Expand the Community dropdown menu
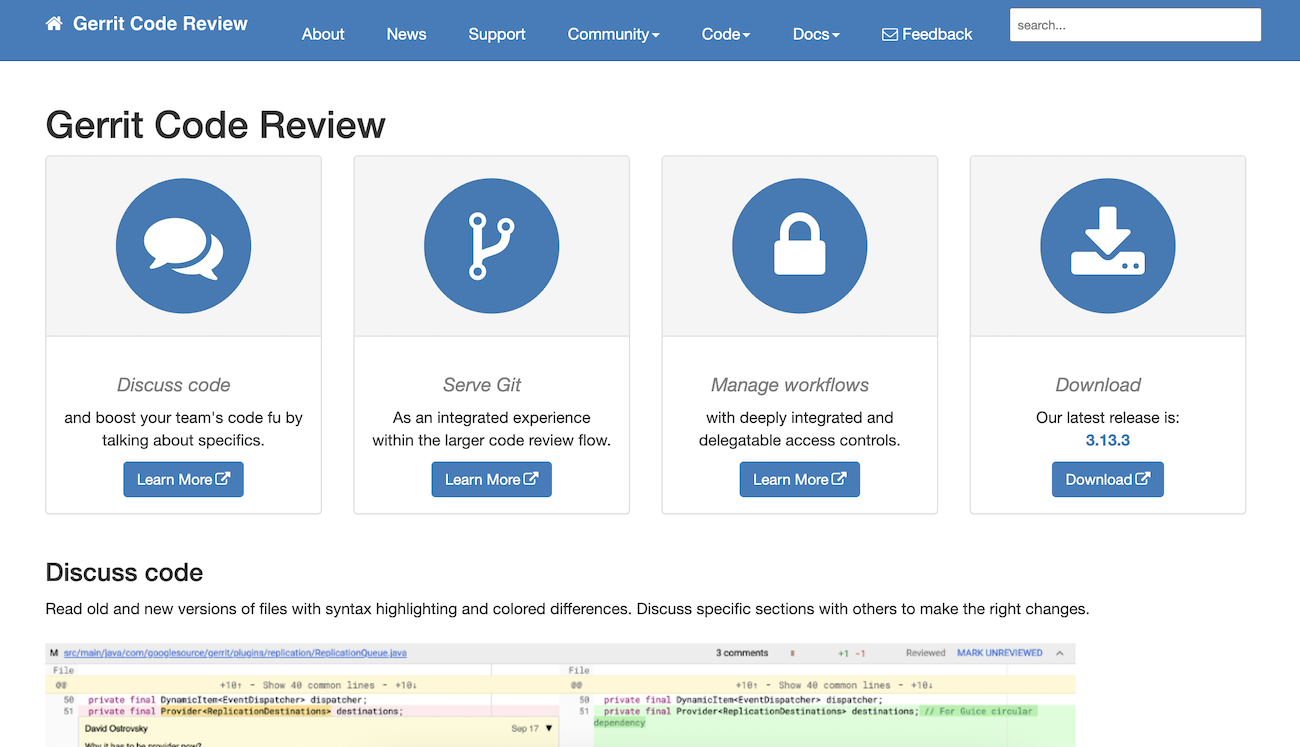Viewport: 1300px width, 747px height. [x=613, y=34]
